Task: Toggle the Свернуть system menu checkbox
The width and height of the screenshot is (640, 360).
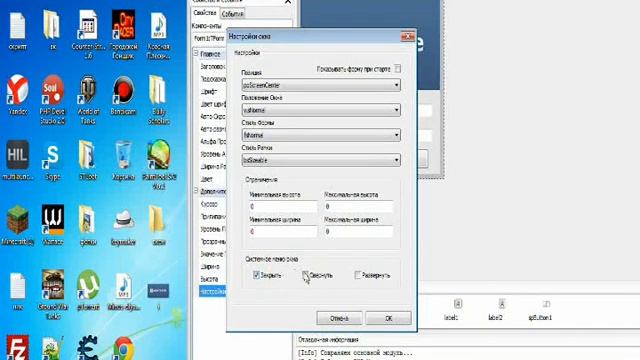Action: (305, 275)
